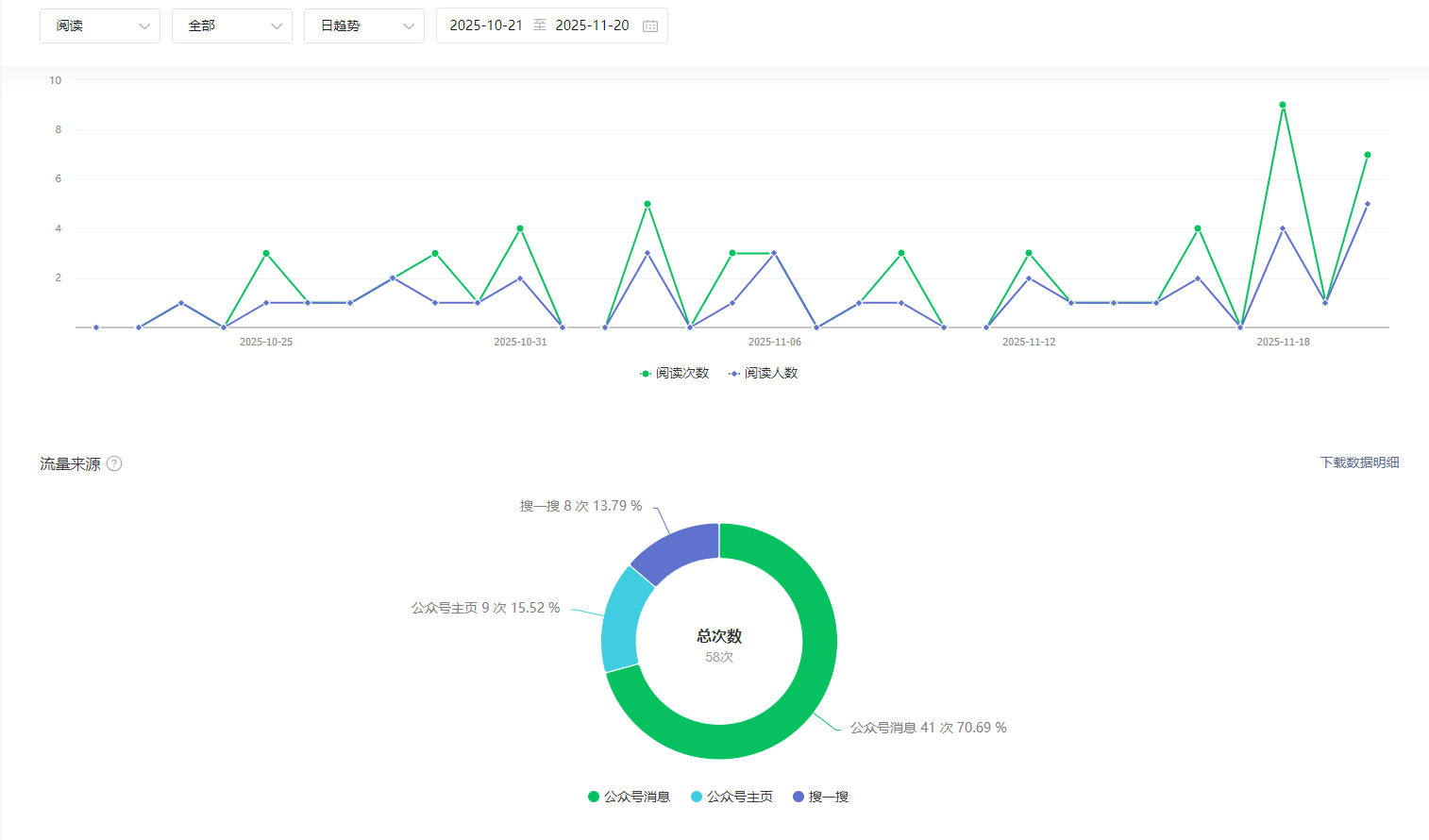1429x840 pixels.
Task: Toggle 公众号消息 in the donut legend
Action: click(629, 797)
